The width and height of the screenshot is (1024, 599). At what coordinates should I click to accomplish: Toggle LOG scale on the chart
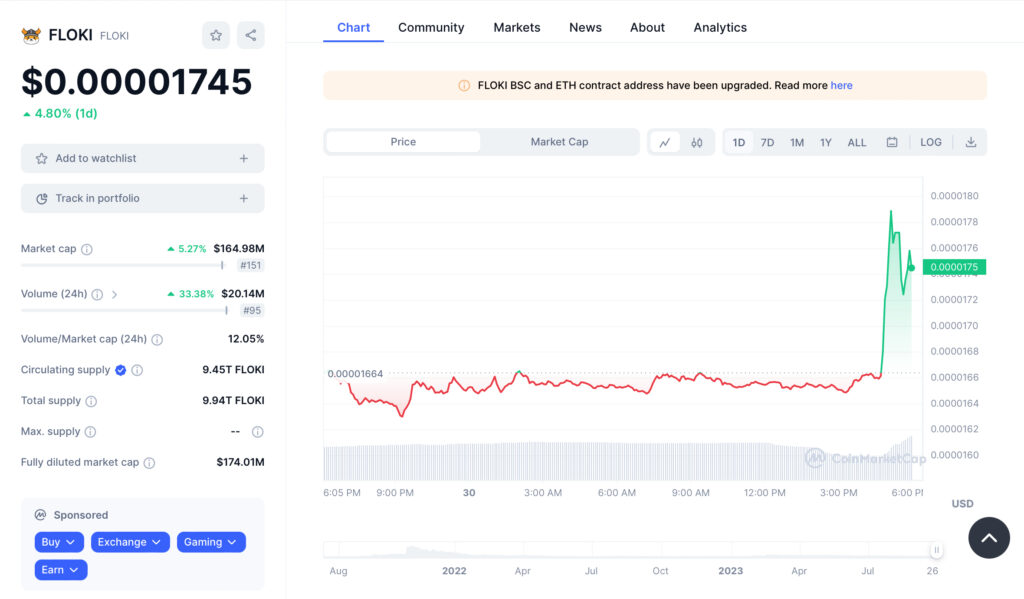[930, 142]
